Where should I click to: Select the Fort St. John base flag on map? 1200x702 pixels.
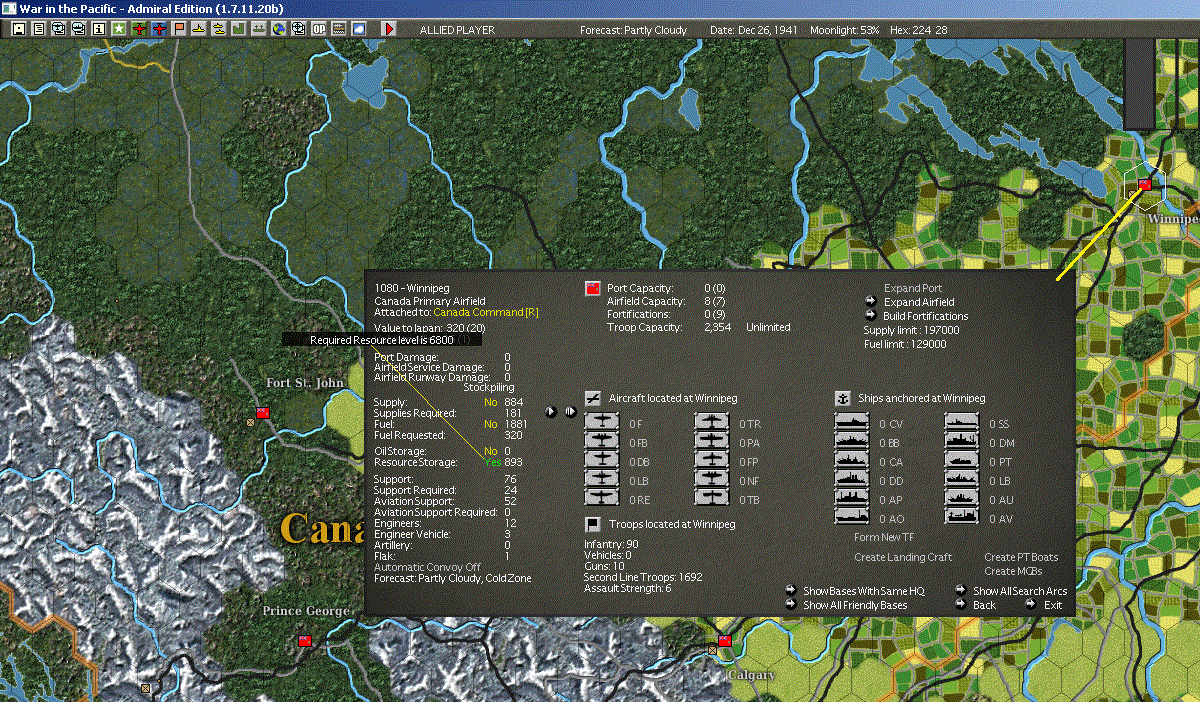(x=263, y=412)
